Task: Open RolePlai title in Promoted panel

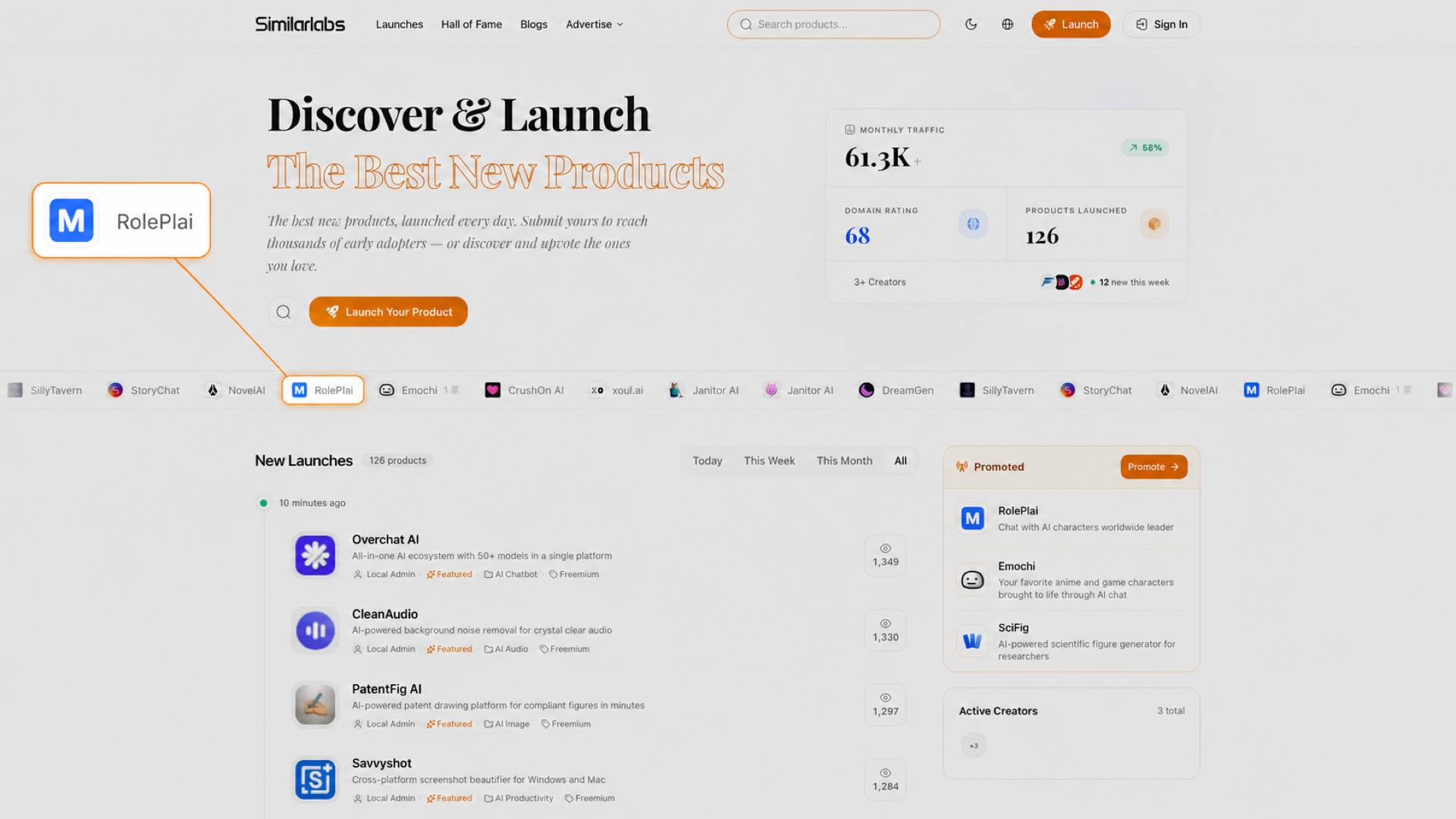Action: (1018, 511)
